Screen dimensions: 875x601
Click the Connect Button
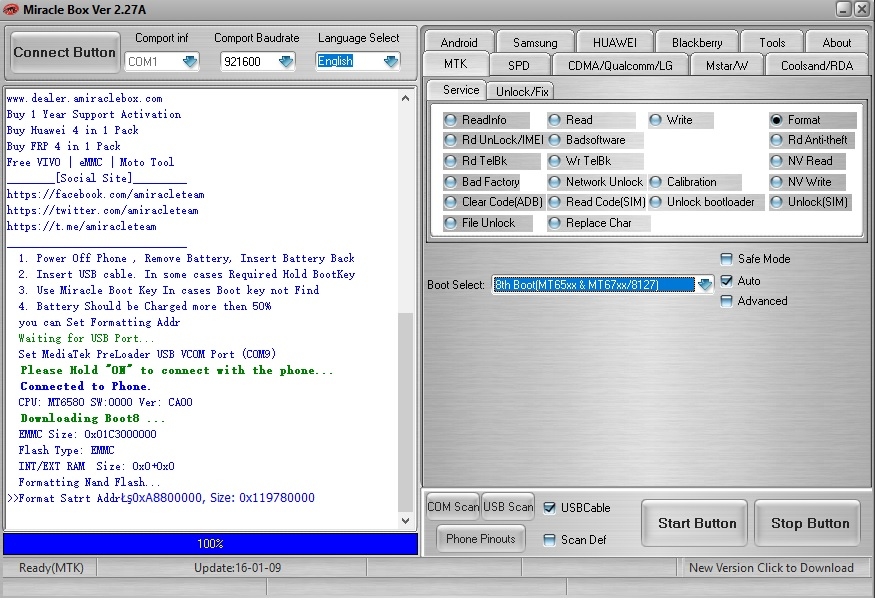click(x=65, y=52)
